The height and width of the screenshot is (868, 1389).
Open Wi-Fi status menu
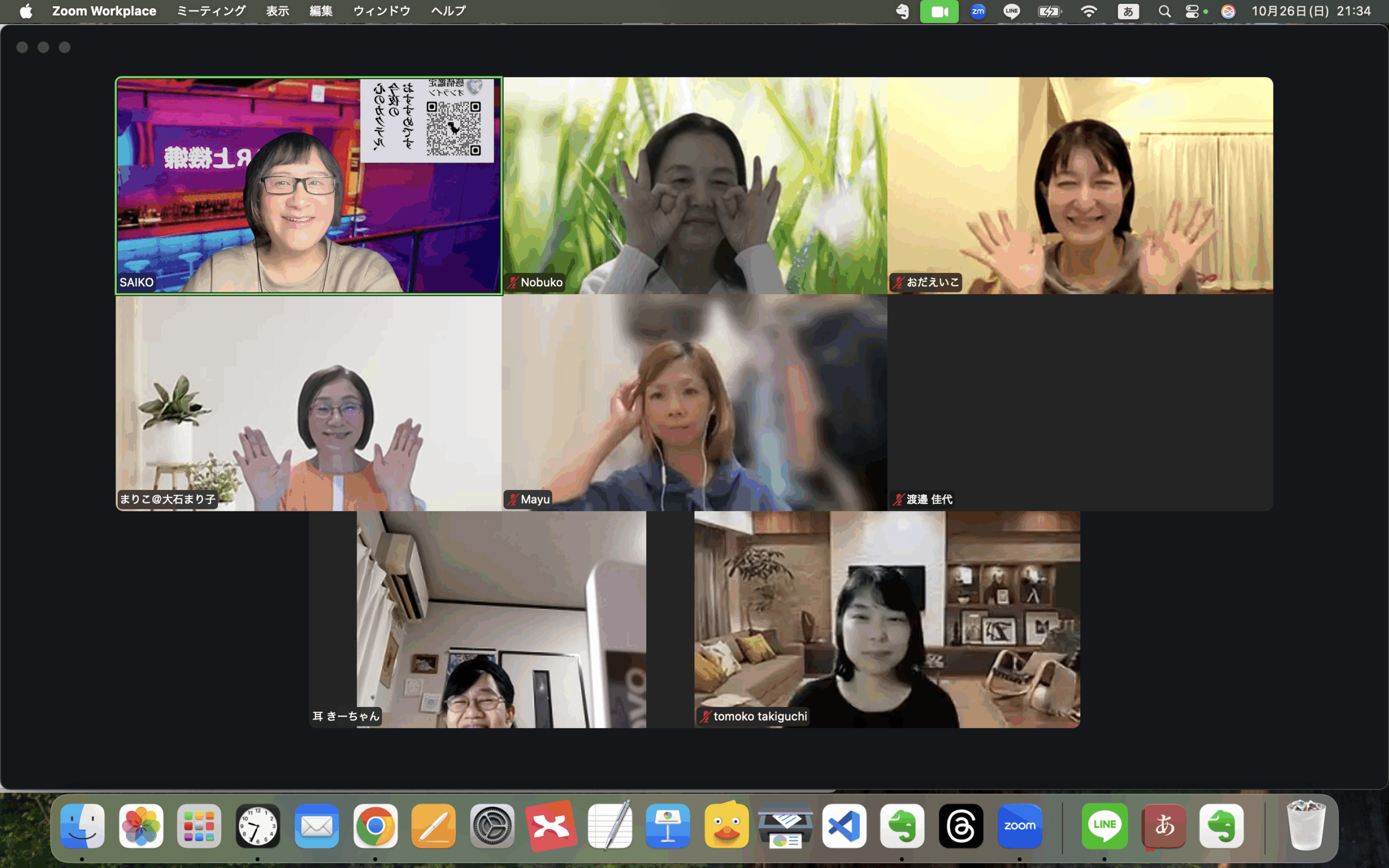click(x=1088, y=11)
